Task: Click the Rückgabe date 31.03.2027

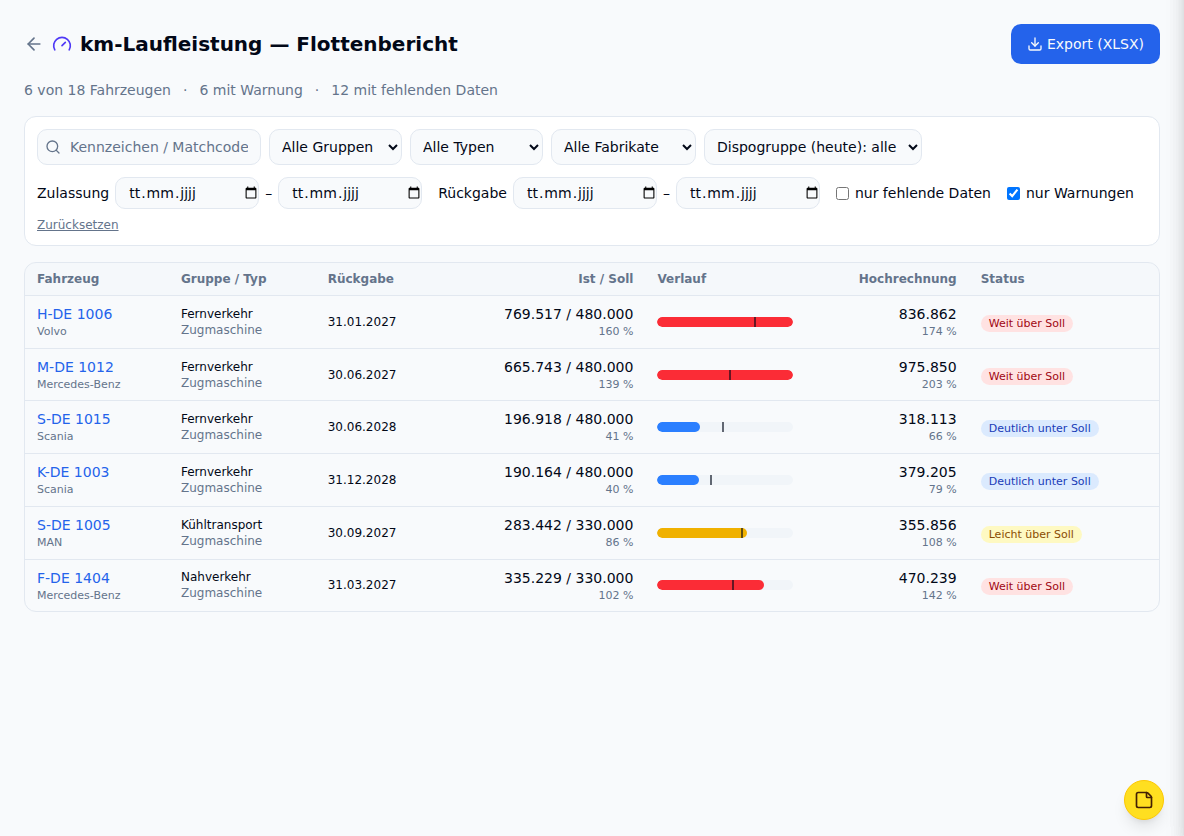Action: [x=362, y=585]
